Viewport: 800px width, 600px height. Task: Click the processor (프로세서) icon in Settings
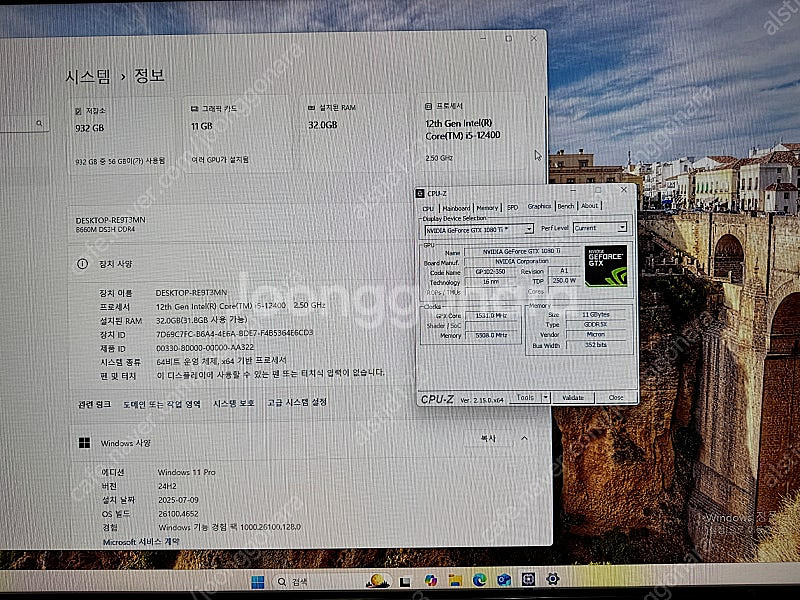tap(429, 107)
